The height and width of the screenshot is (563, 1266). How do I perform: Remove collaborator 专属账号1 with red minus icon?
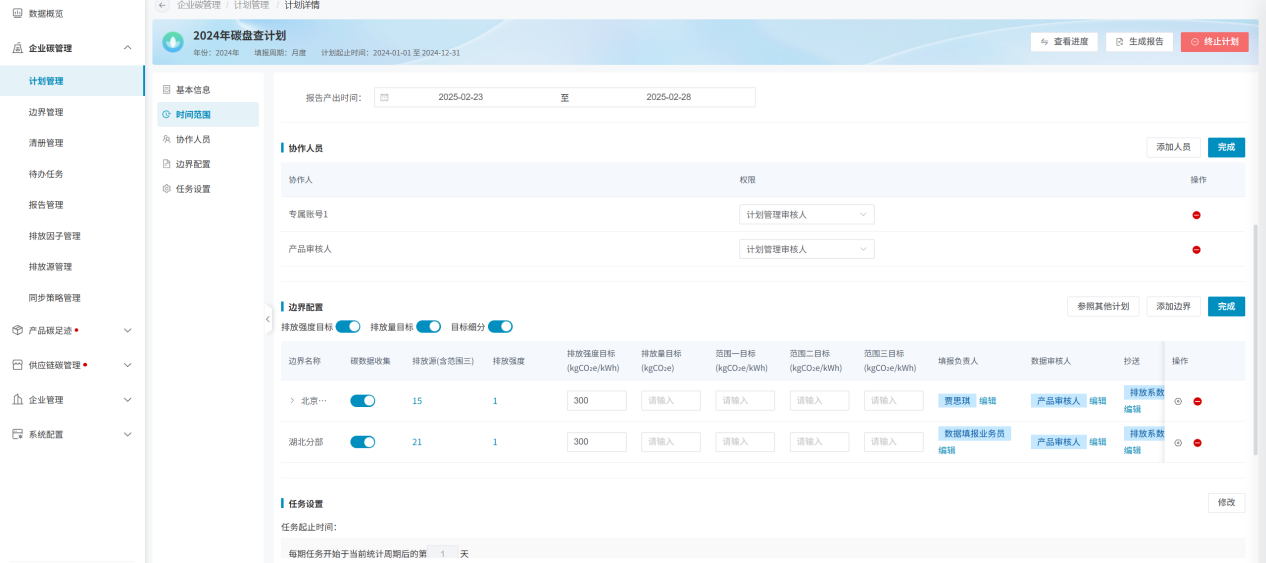point(1196,215)
